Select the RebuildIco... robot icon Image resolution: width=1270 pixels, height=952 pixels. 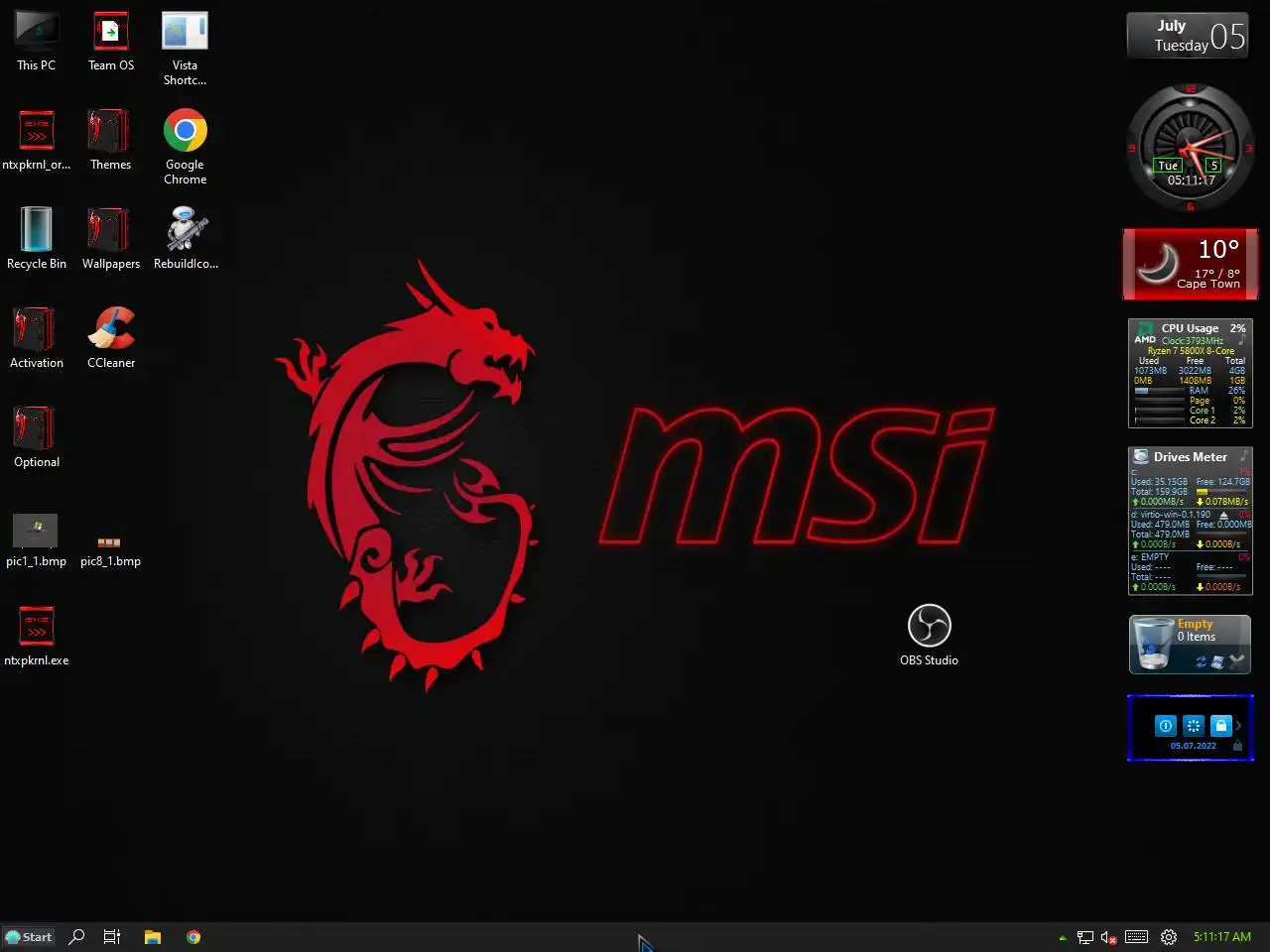pyautogui.click(x=186, y=240)
